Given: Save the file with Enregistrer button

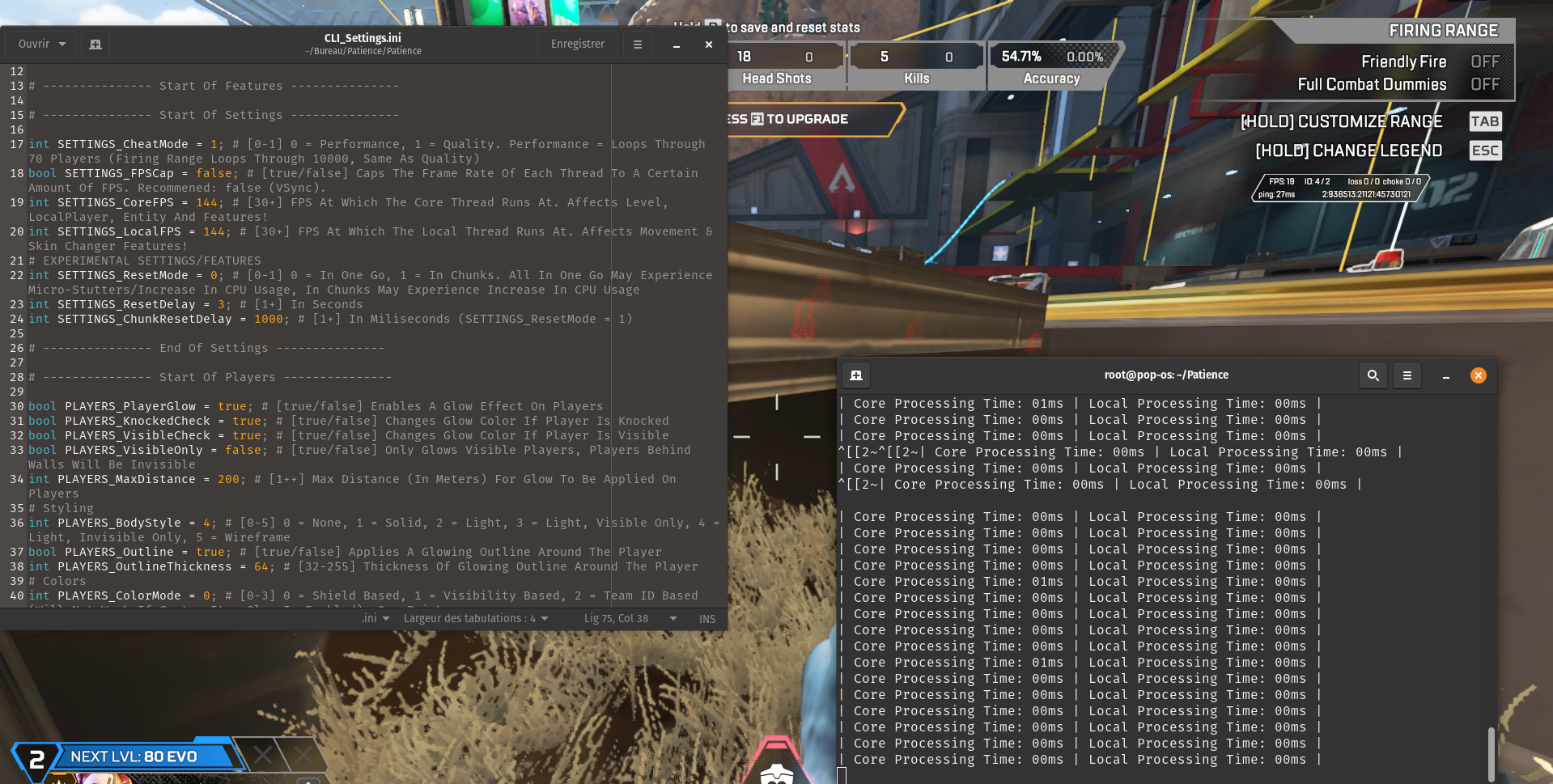Looking at the screenshot, I should pos(578,44).
